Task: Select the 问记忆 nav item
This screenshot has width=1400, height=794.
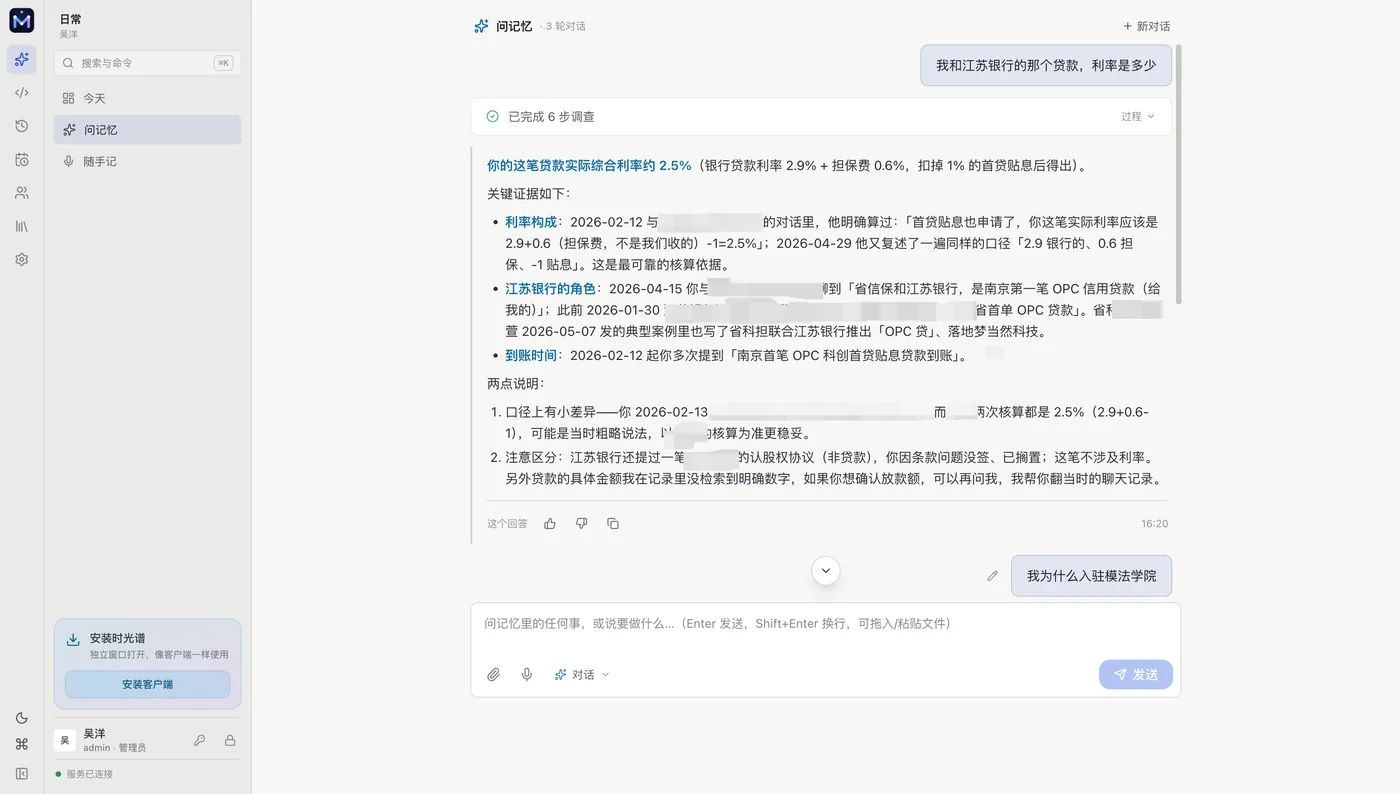Action: [x=147, y=130]
